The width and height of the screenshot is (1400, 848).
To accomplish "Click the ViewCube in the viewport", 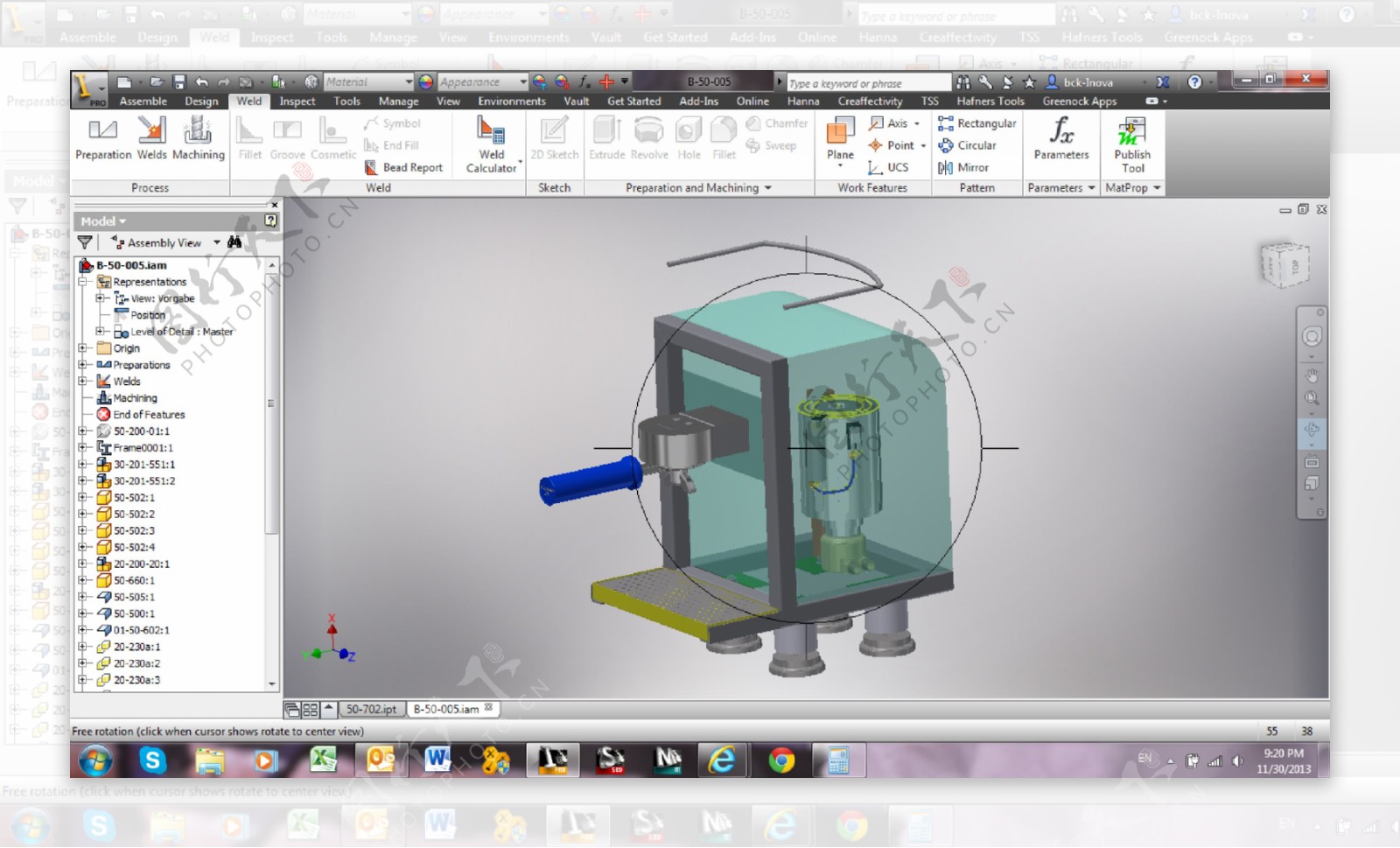I will tap(1284, 265).
